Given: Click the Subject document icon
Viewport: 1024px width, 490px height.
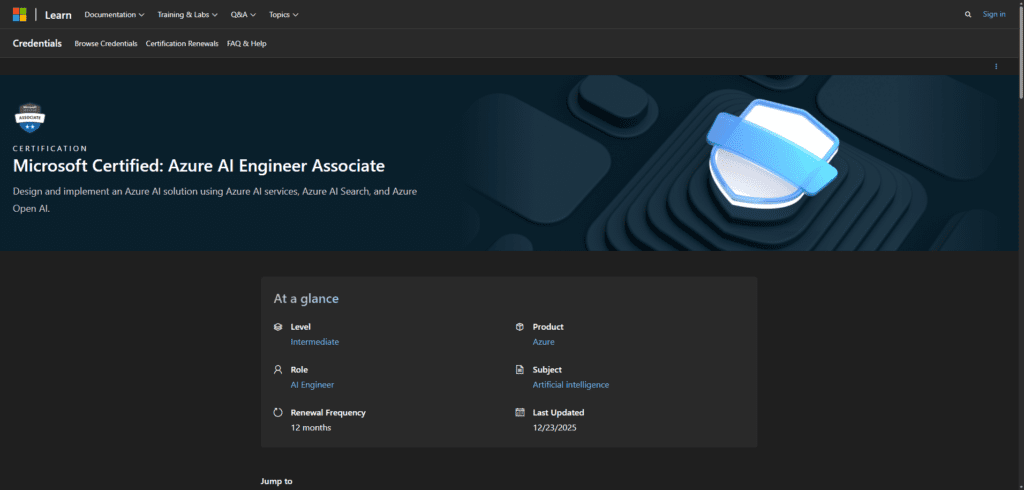Looking at the screenshot, I should point(520,370).
